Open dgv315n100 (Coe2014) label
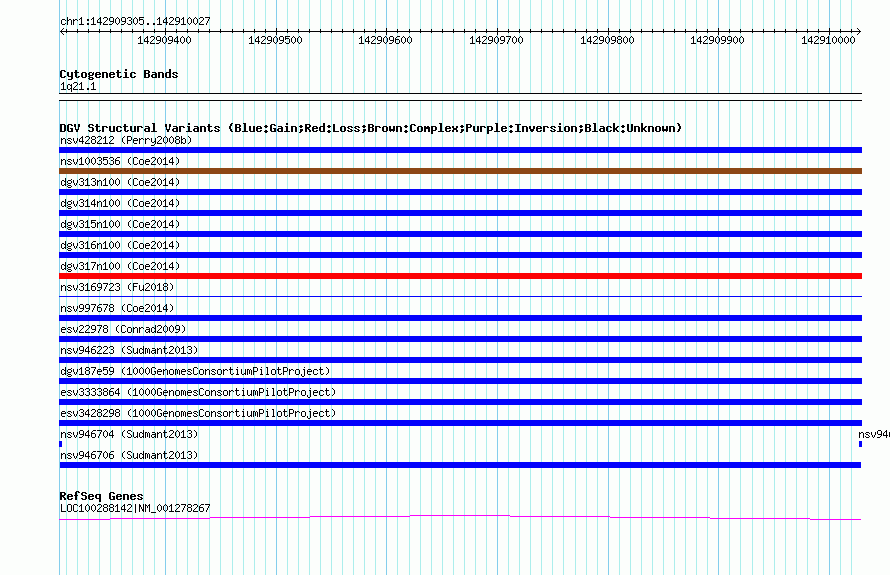The image size is (890, 575). point(120,224)
